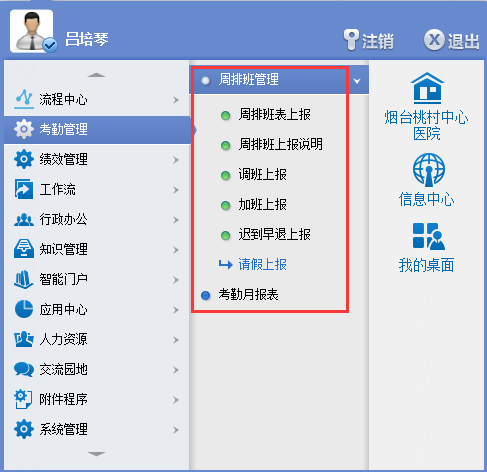Select the 考勤管理 menu item
Screen dimensions: 487x472
[x=97, y=129]
